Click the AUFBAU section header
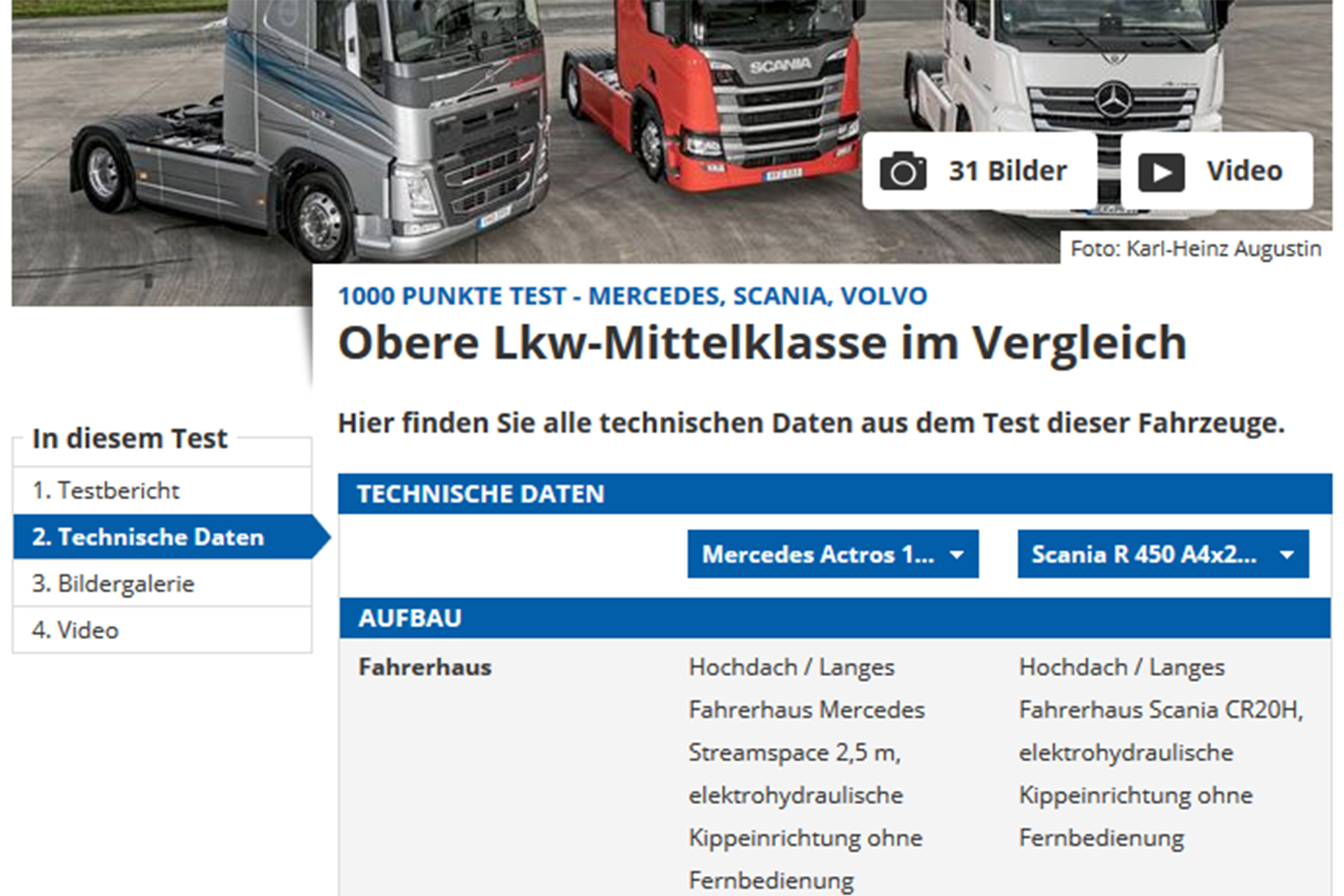 (x=835, y=618)
